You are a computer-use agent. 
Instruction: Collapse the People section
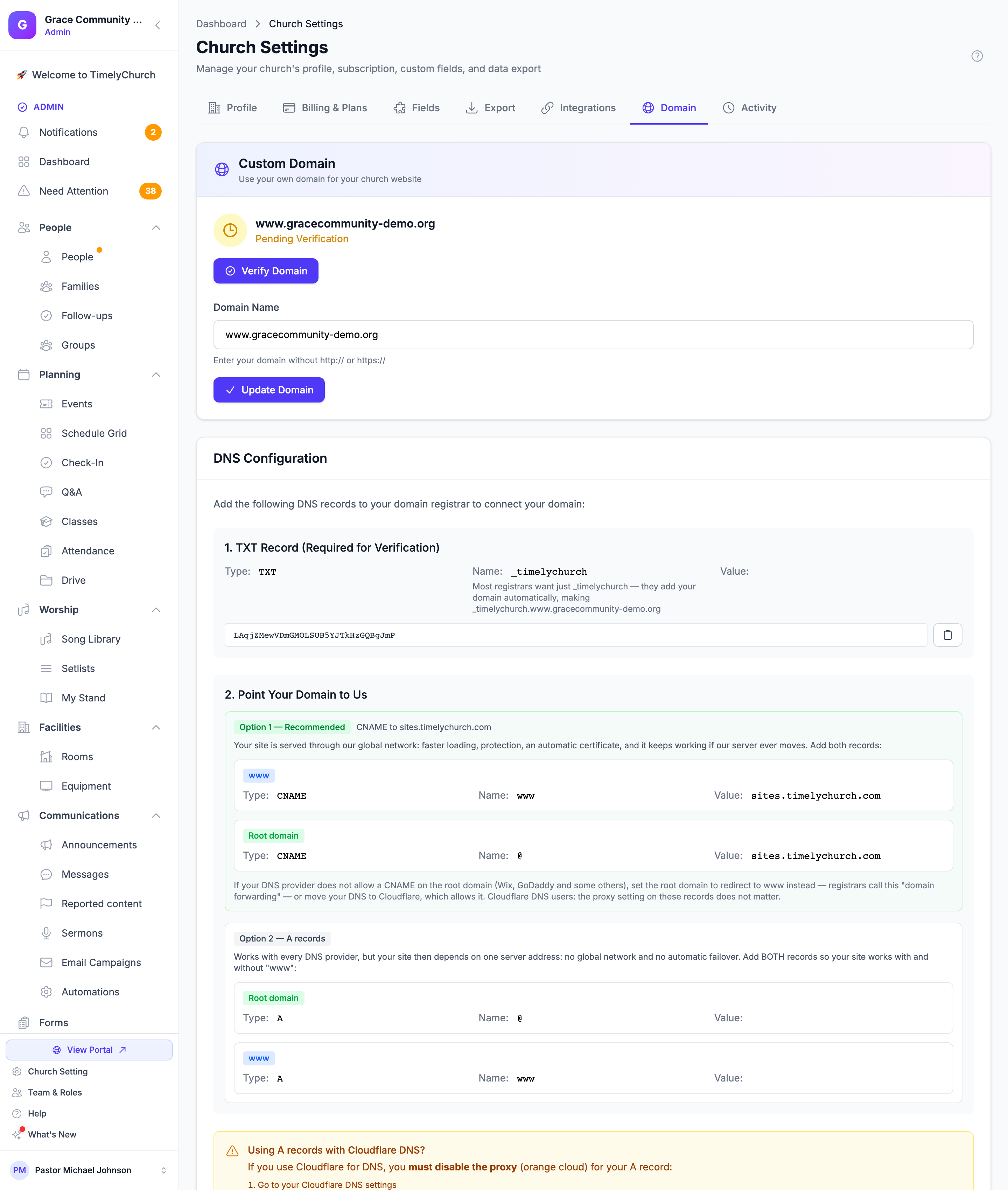[x=156, y=227]
